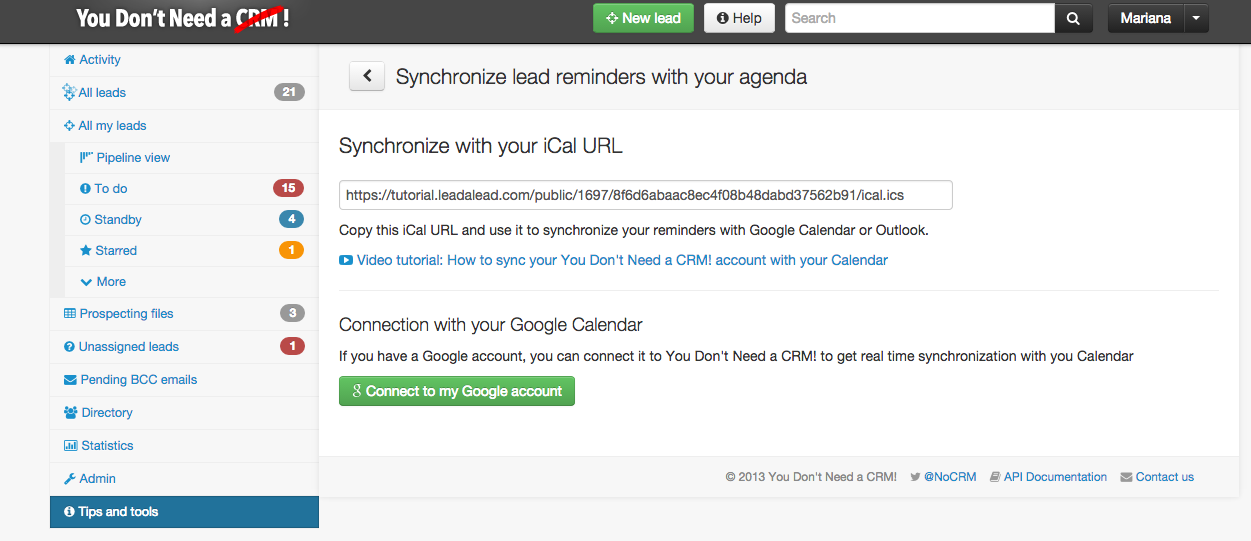
Task: Expand the More section in sidebar
Action: (x=103, y=282)
